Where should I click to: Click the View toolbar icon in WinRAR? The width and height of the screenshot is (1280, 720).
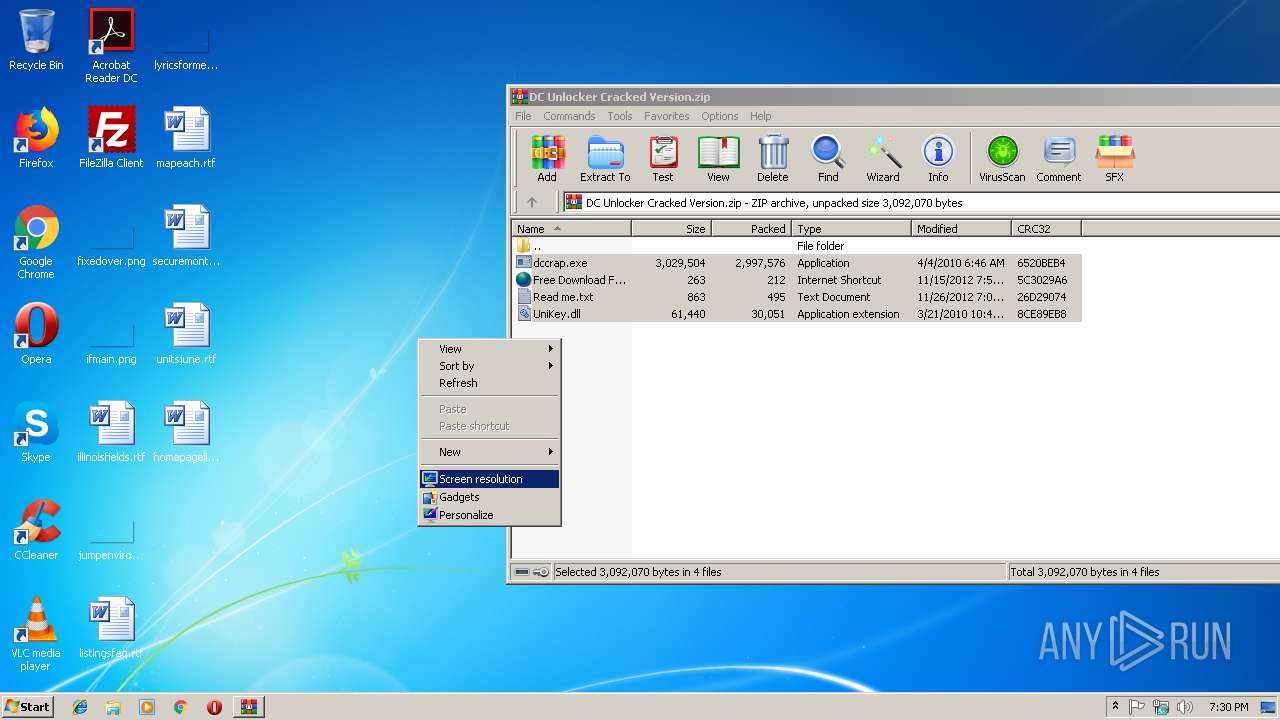click(x=718, y=159)
